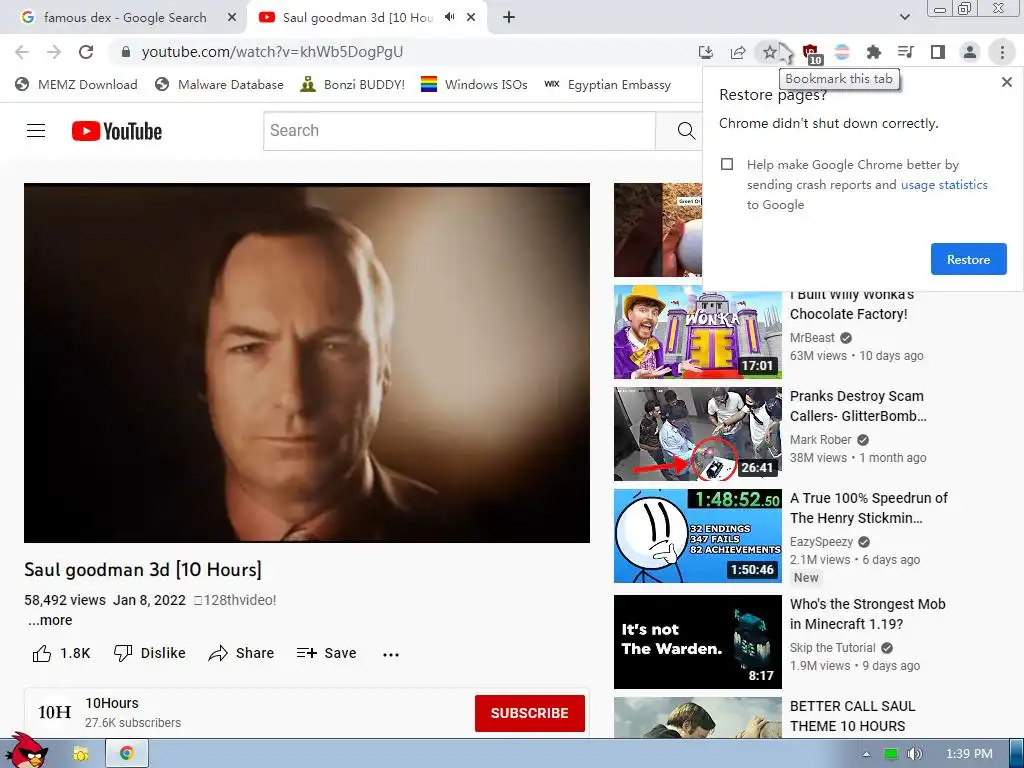Screen dimensions: 1024x768
Task: Open the uBlock extension showing 10
Action: (x=810, y=53)
